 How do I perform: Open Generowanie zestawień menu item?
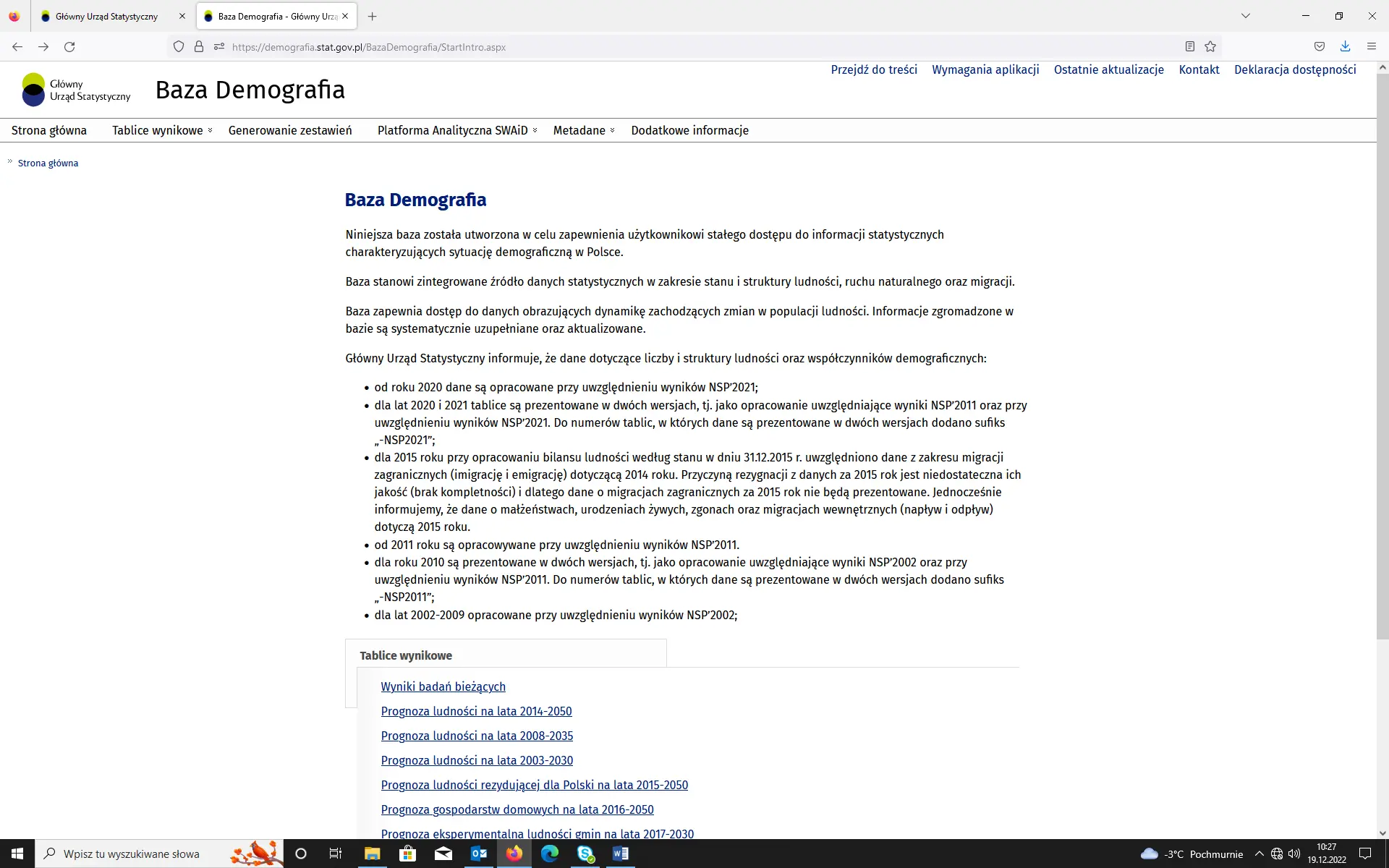pyautogui.click(x=290, y=130)
